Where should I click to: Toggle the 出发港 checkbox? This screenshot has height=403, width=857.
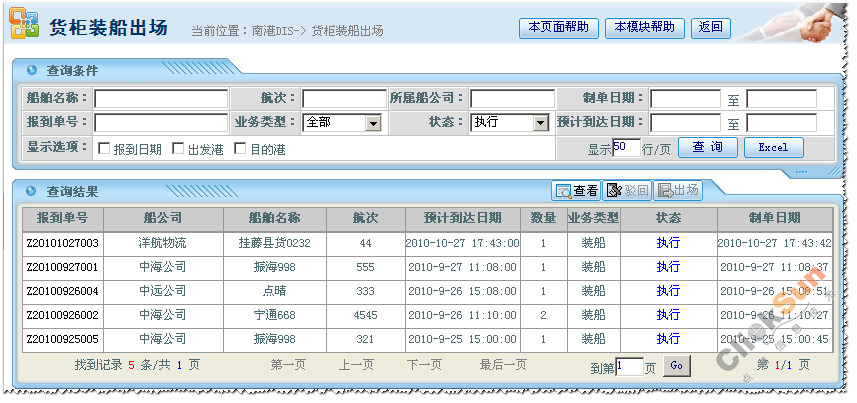pos(178,149)
